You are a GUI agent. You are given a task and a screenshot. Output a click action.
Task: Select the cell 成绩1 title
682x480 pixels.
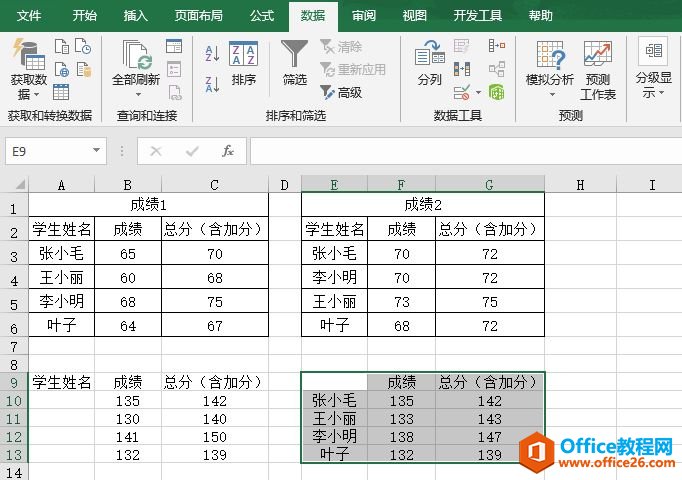pyautogui.click(x=150, y=205)
